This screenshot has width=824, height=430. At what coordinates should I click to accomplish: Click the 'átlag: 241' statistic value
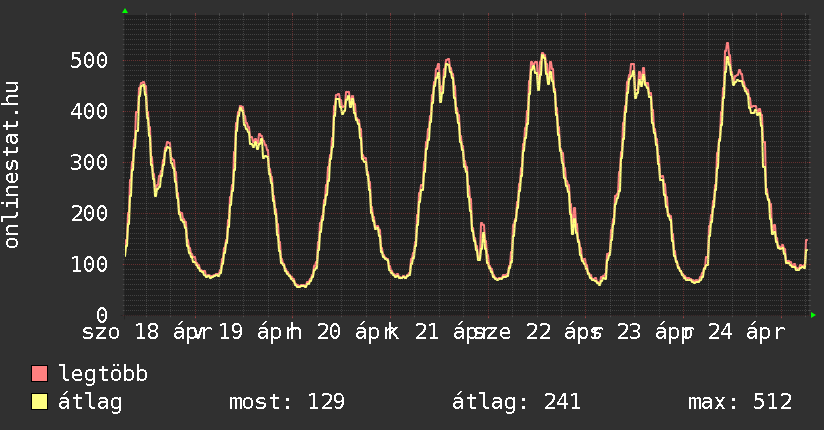[517, 402]
